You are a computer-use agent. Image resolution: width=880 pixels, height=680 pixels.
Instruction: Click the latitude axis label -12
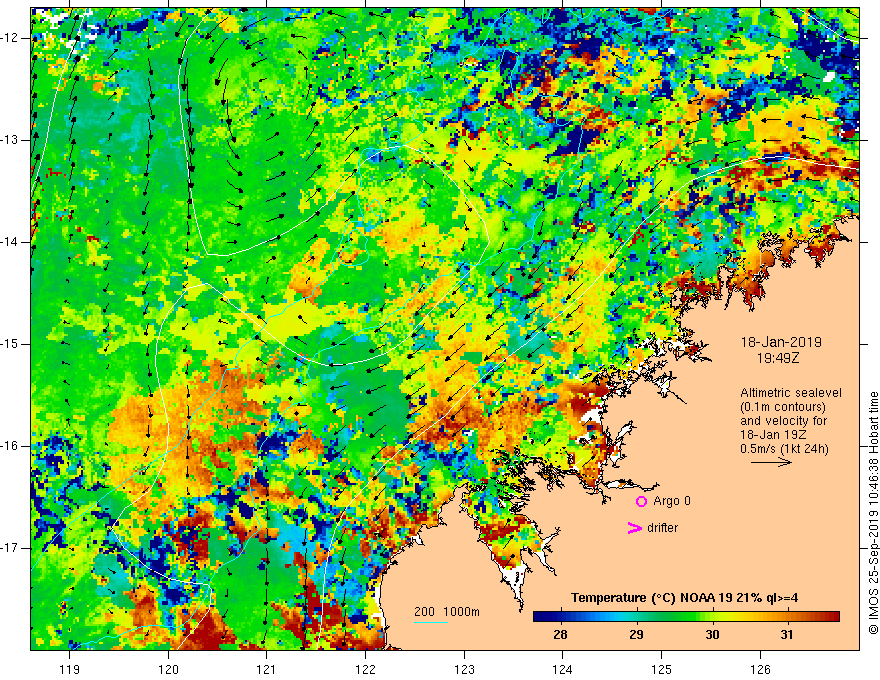coord(10,38)
